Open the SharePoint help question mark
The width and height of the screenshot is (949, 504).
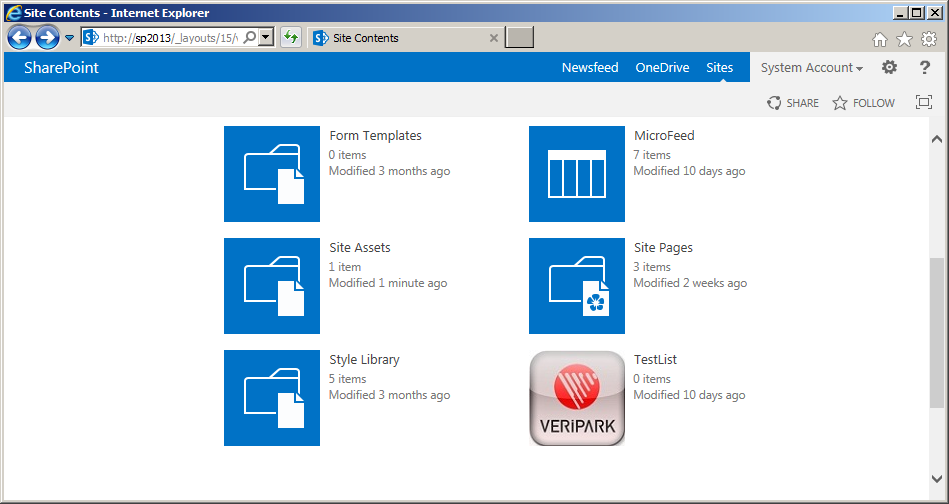click(924, 67)
